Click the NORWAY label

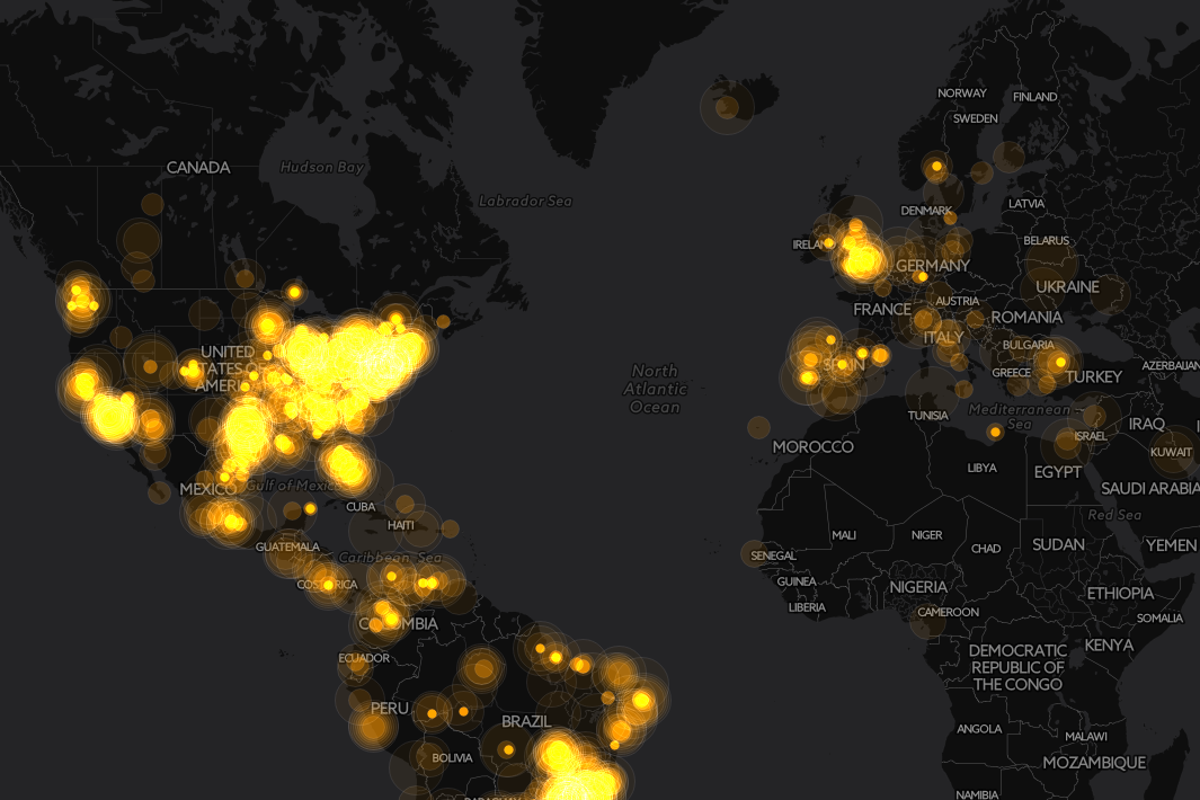(962, 93)
